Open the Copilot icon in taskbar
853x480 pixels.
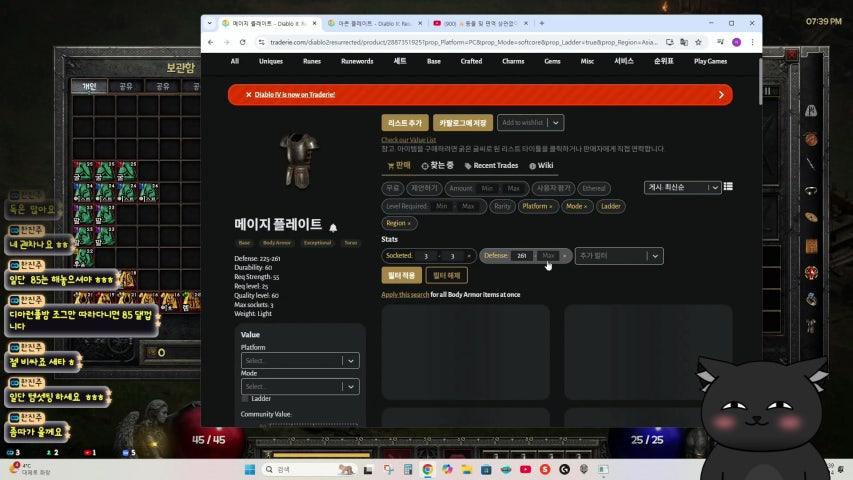[447, 469]
